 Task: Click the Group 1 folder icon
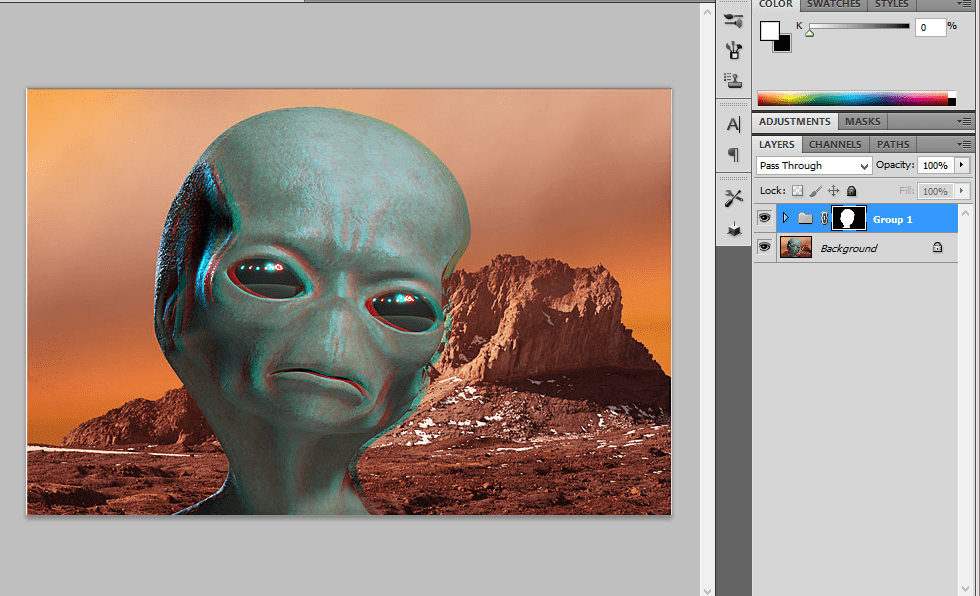[806, 219]
